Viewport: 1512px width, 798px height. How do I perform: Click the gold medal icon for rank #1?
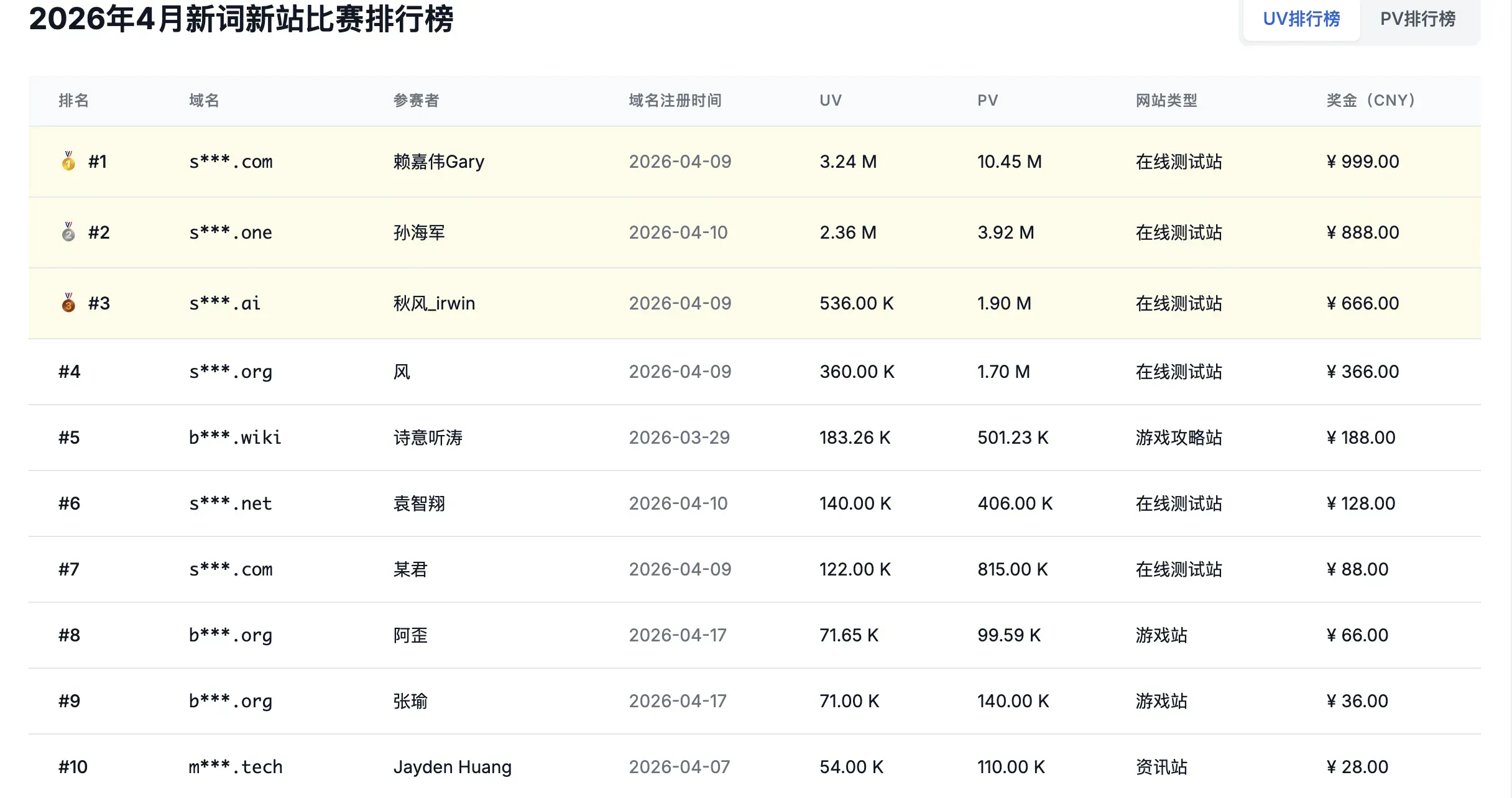[68, 161]
